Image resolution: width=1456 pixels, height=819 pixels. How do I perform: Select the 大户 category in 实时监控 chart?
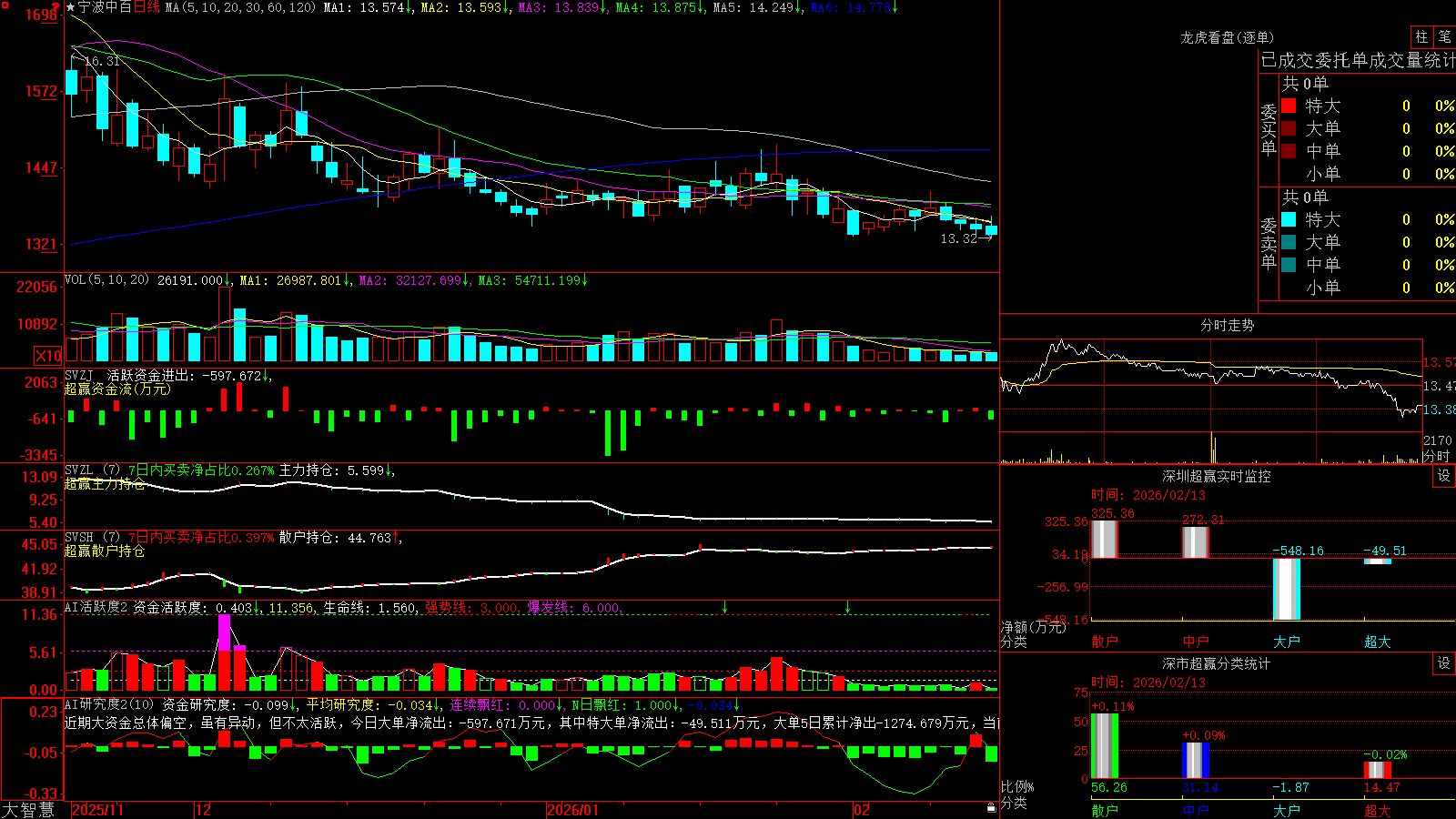tap(1287, 642)
